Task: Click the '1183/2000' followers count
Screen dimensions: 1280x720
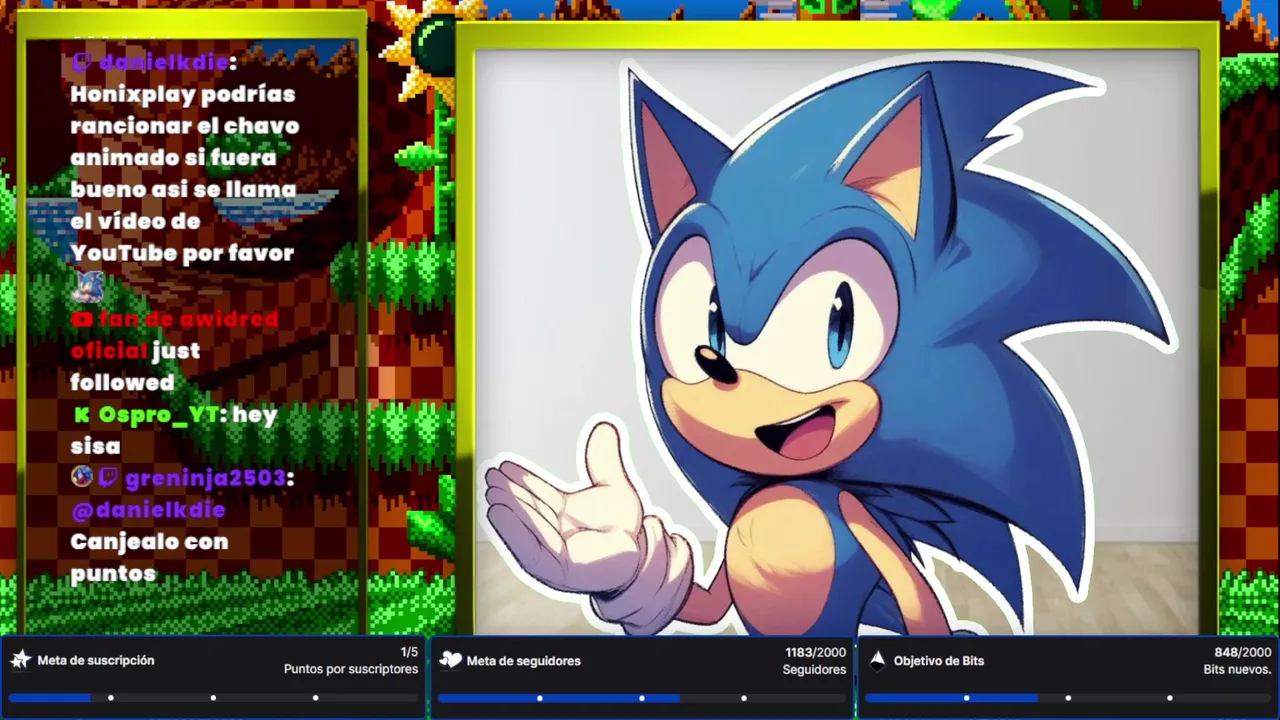Action: tap(815, 652)
